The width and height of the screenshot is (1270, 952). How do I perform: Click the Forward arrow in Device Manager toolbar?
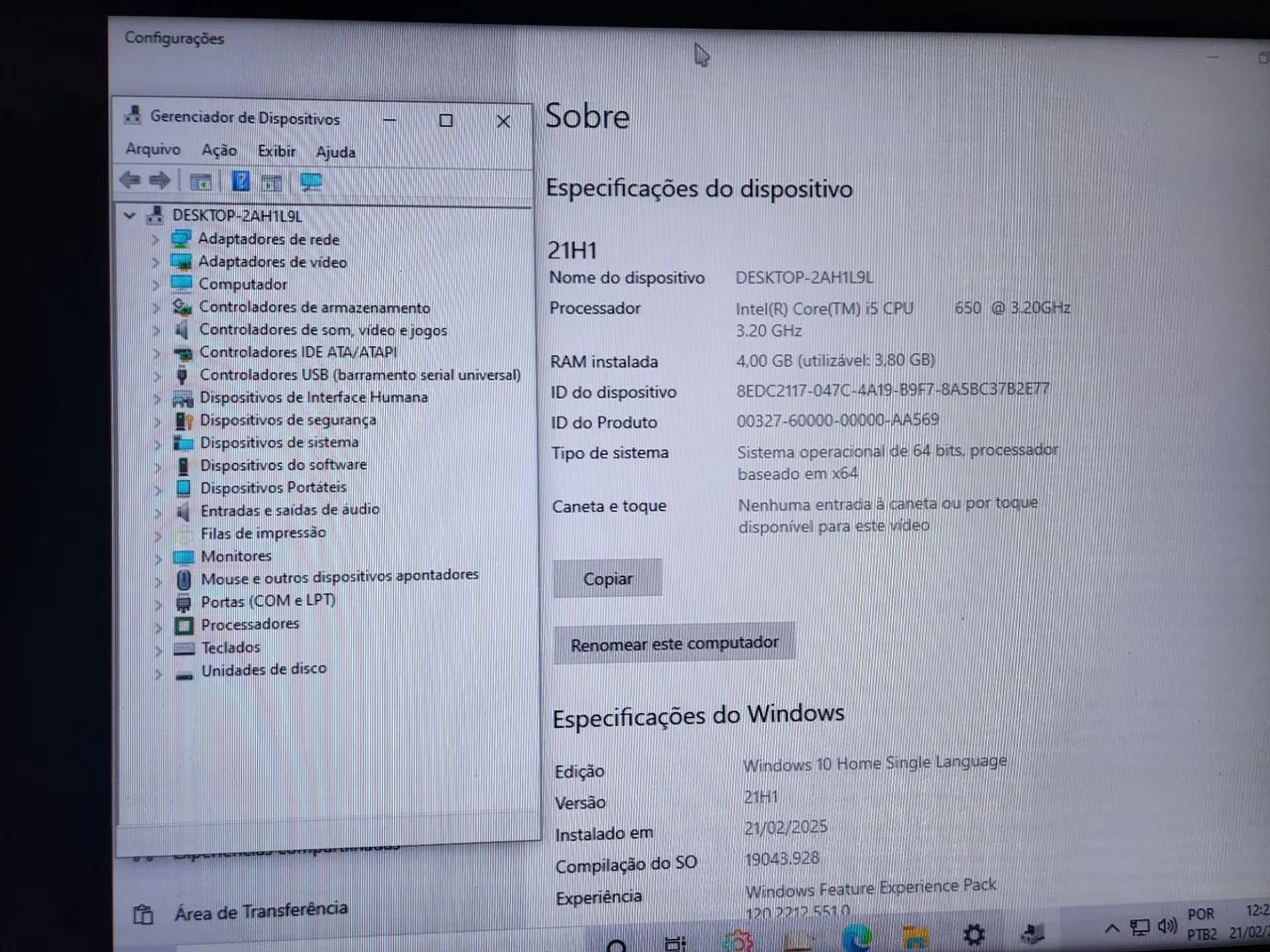coord(160,180)
